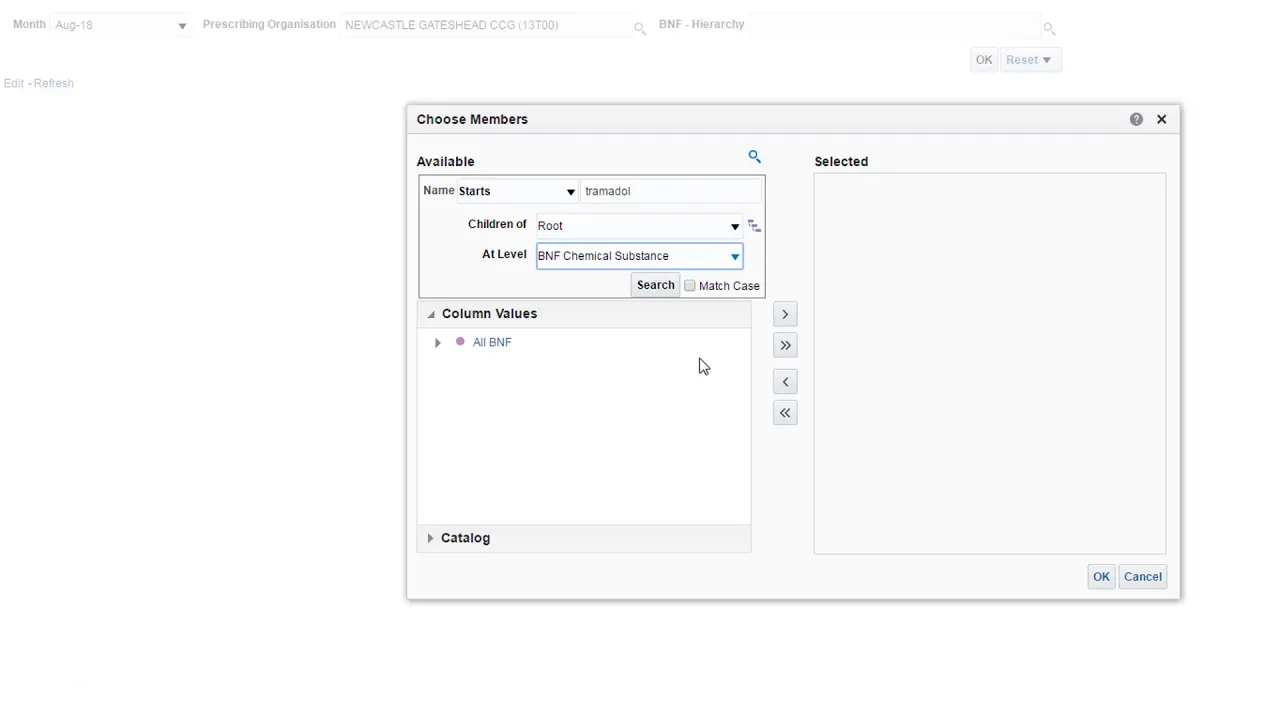Click the Refresh link

[x=54, y=83]
